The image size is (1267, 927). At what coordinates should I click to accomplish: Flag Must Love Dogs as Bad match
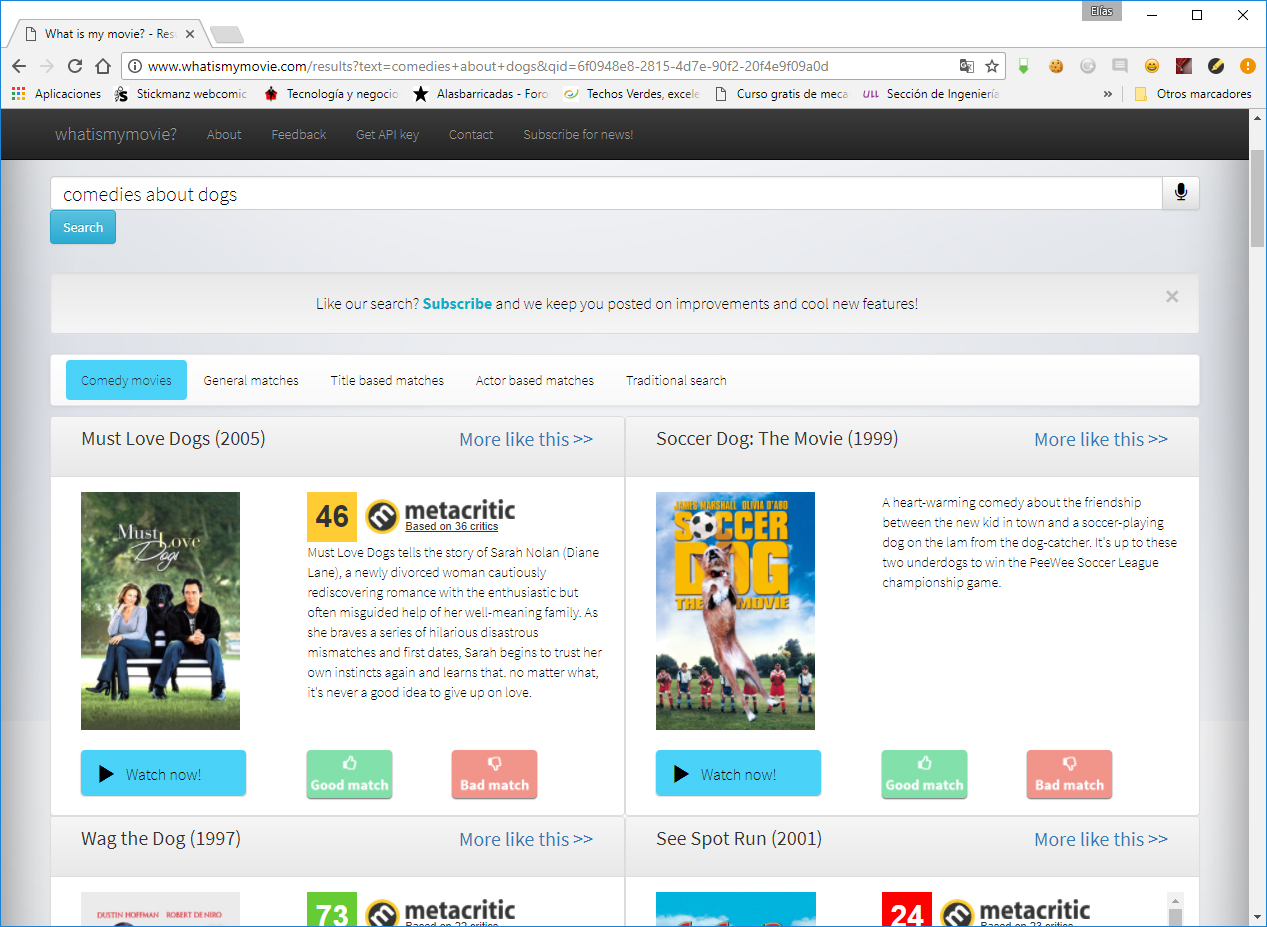click(494, 774)
